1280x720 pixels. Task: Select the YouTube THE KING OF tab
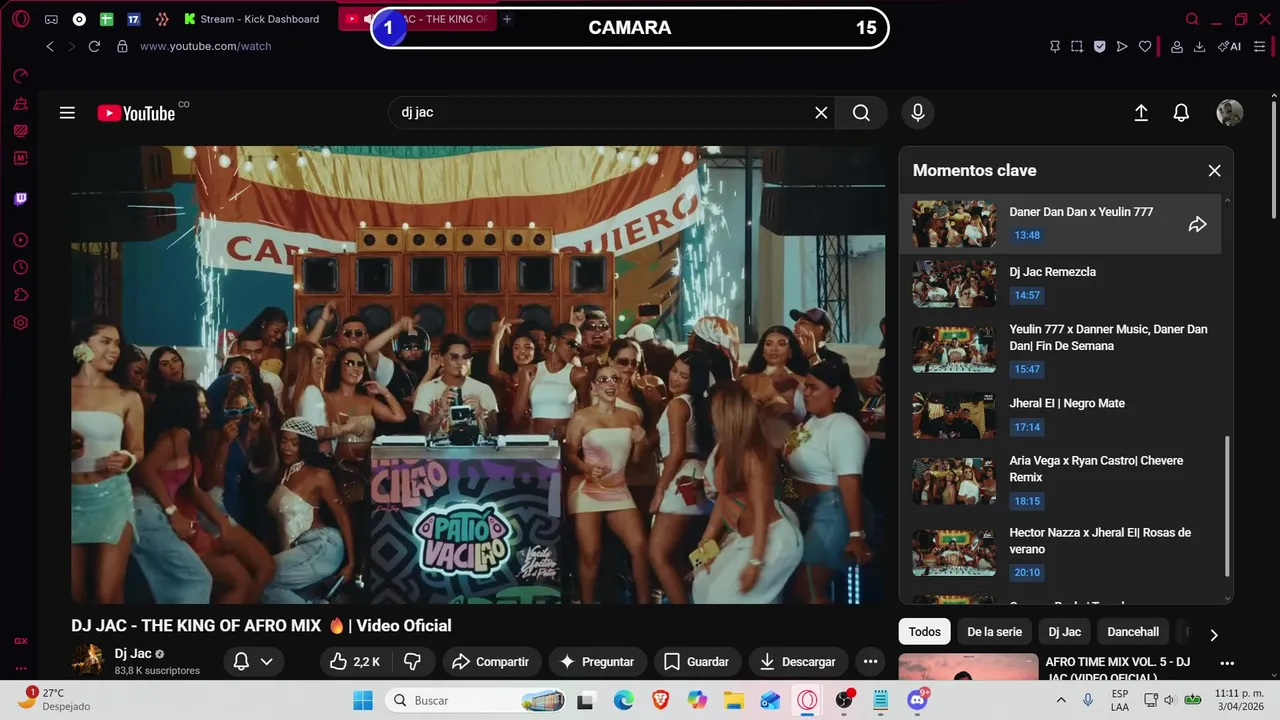click(418, 19)
